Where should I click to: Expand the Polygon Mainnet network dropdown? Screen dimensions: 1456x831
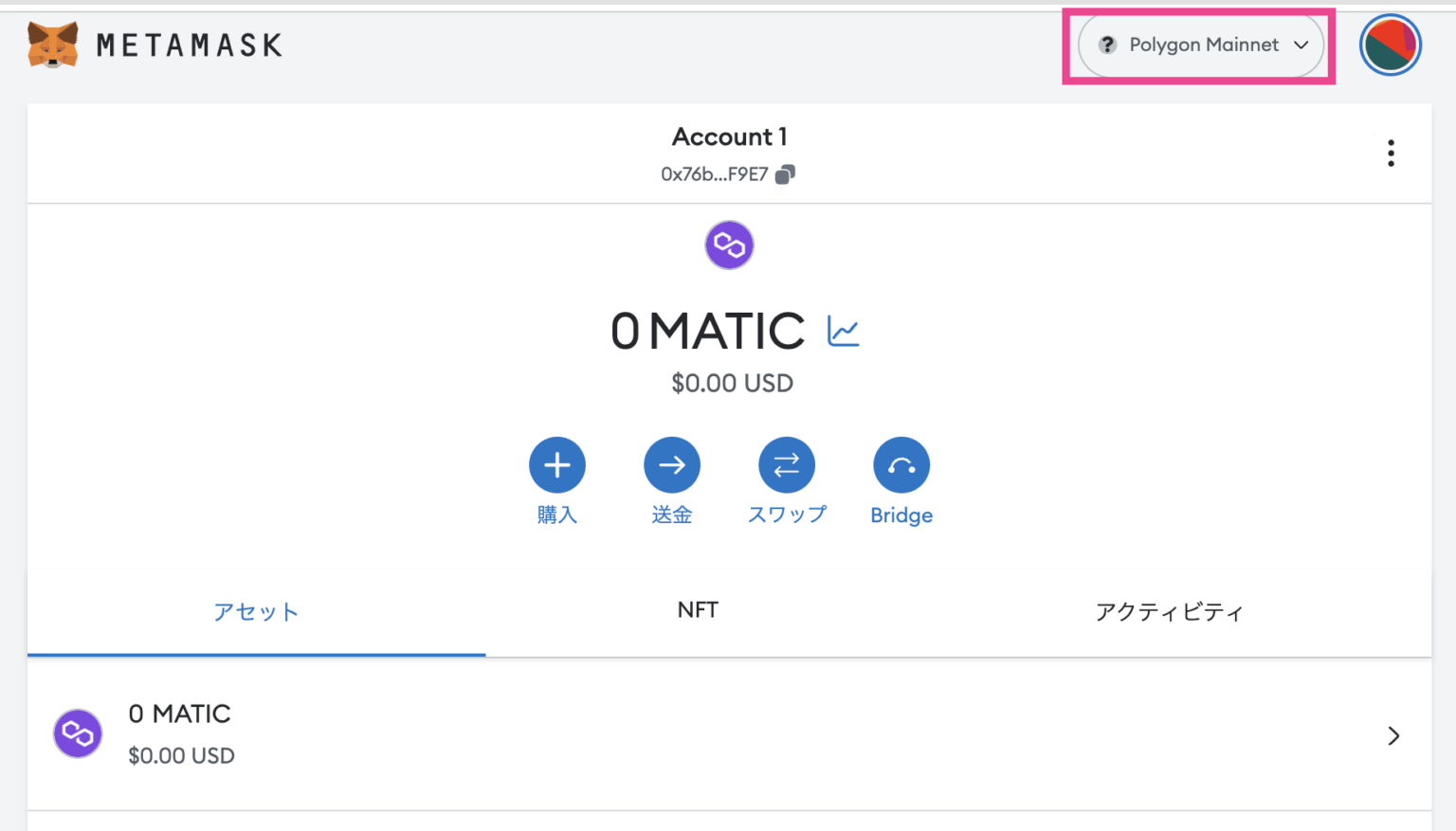(x=1201, y=45)
